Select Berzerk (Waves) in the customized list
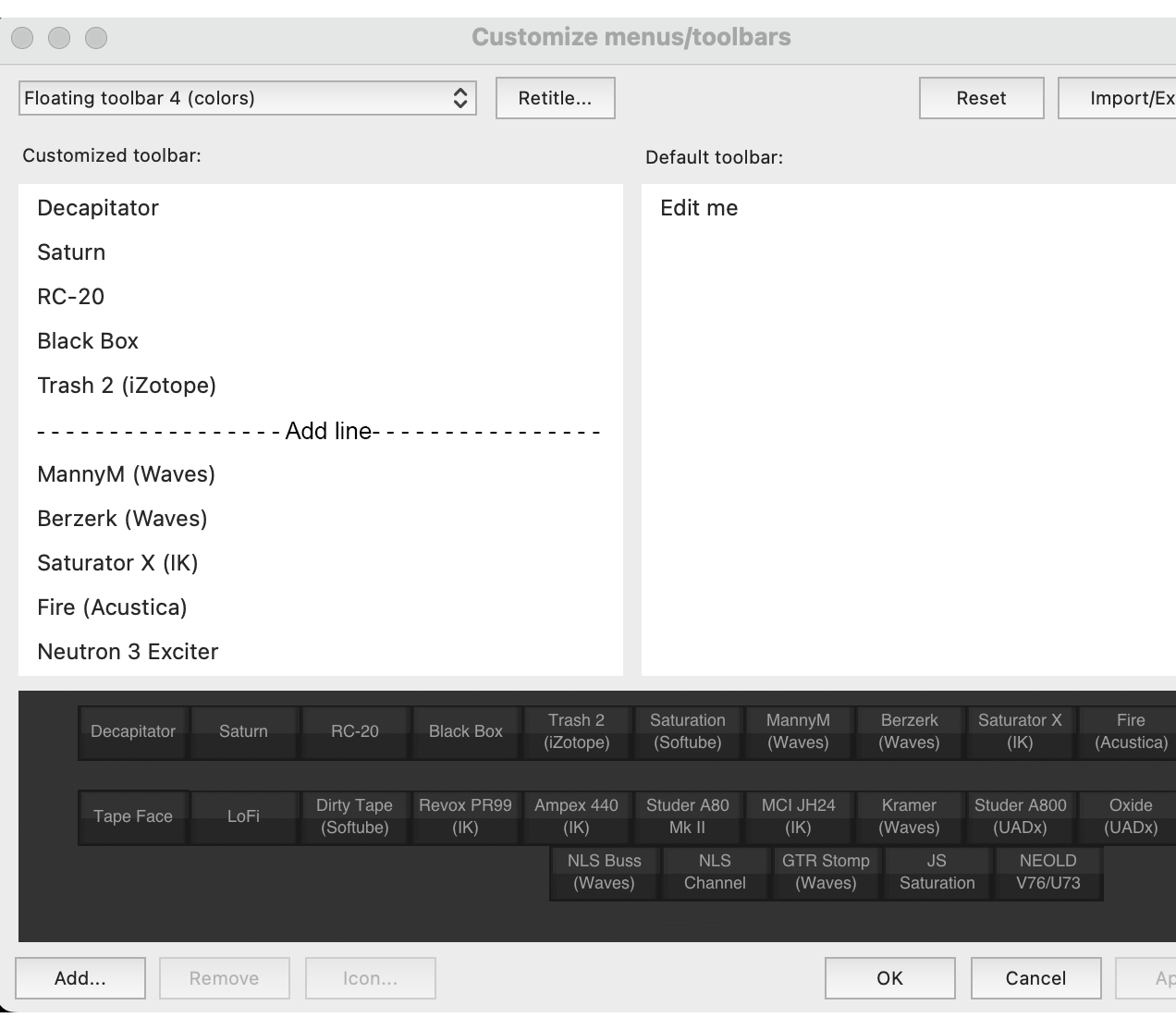Screen dimensions: 1176x1030 320,519
